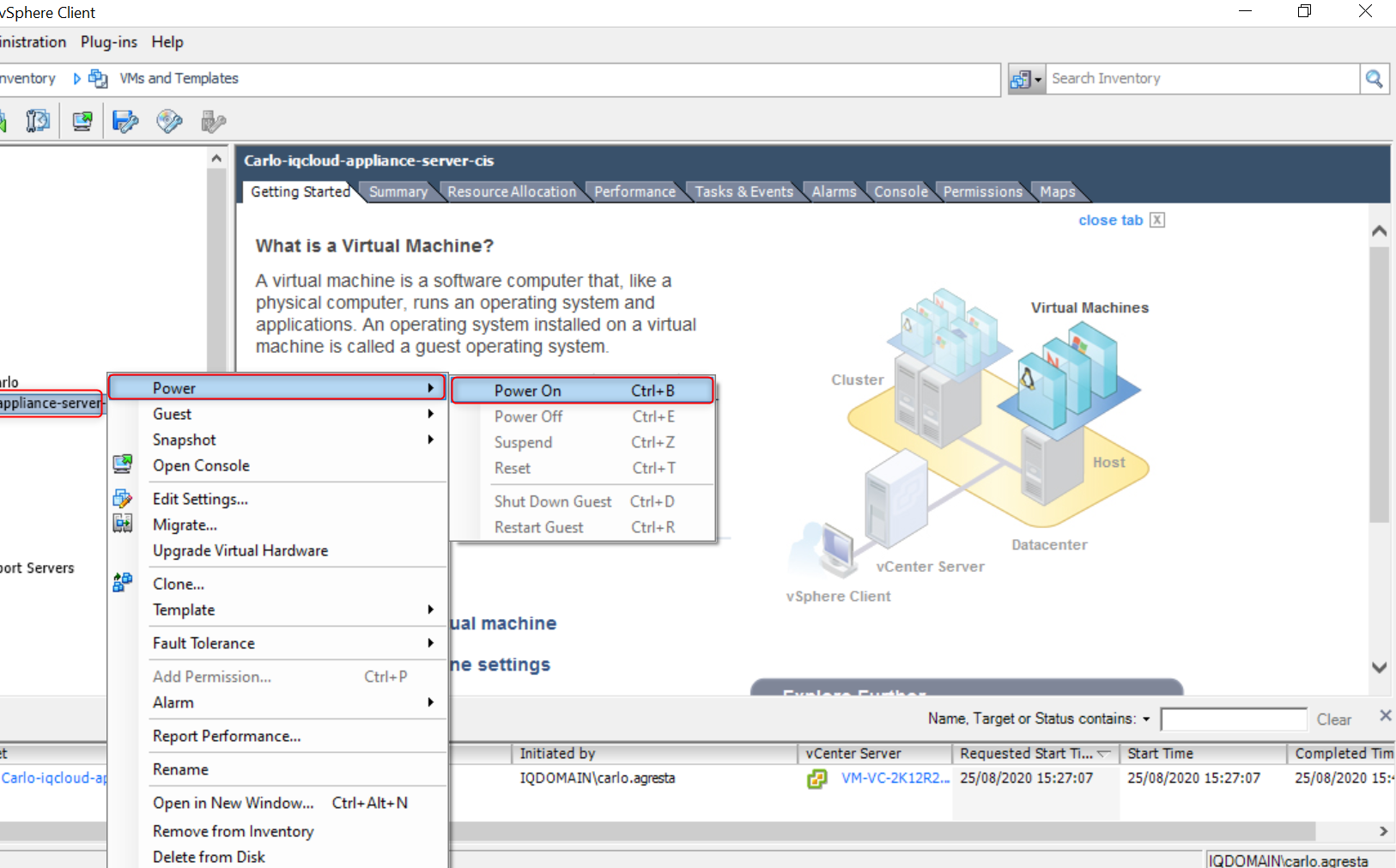Select Clone... in the context menu
1396x868 pixels.
coord(179,584)
